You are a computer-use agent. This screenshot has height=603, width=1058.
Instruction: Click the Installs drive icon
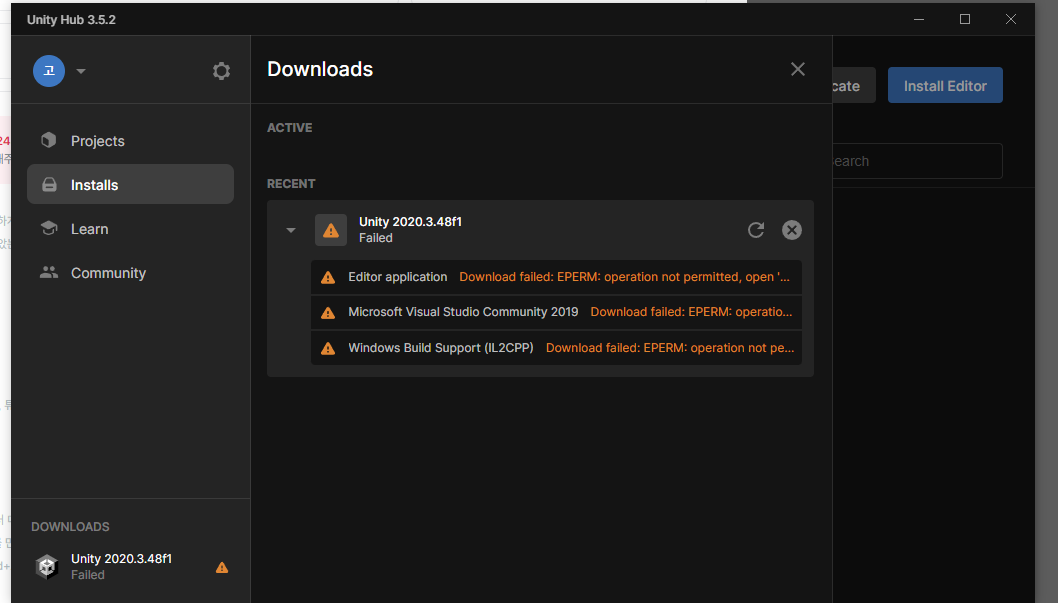click(x=49, y=184)
